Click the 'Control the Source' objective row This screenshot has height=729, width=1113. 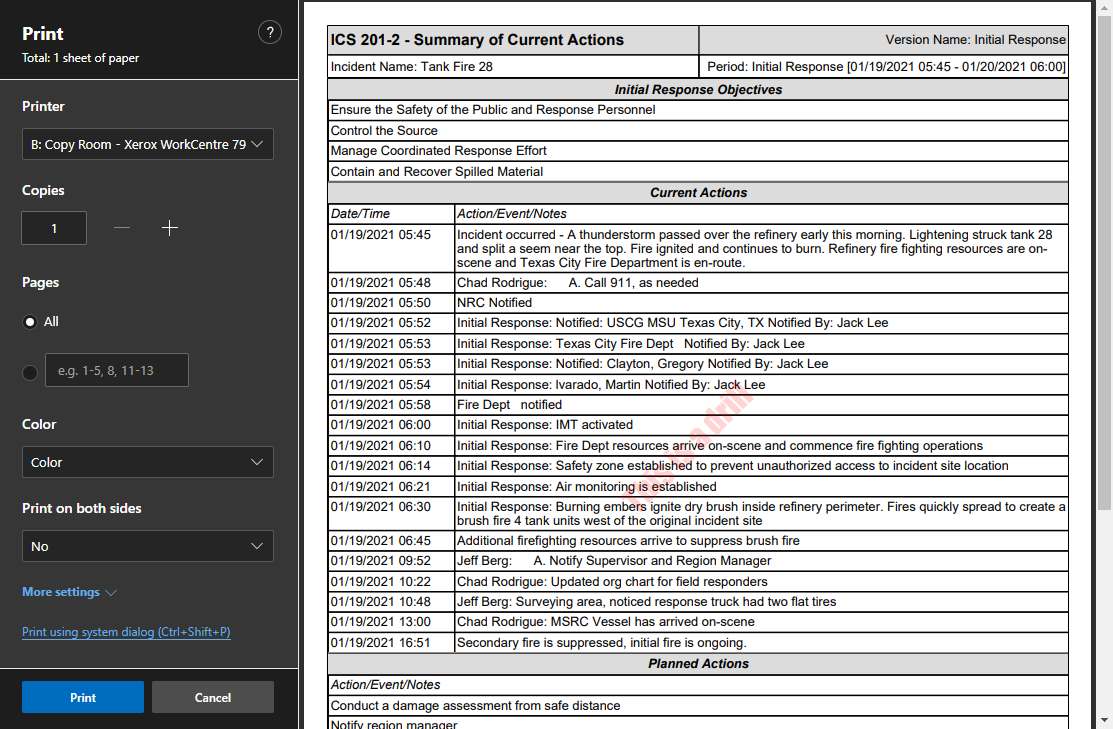coord(698,131)
